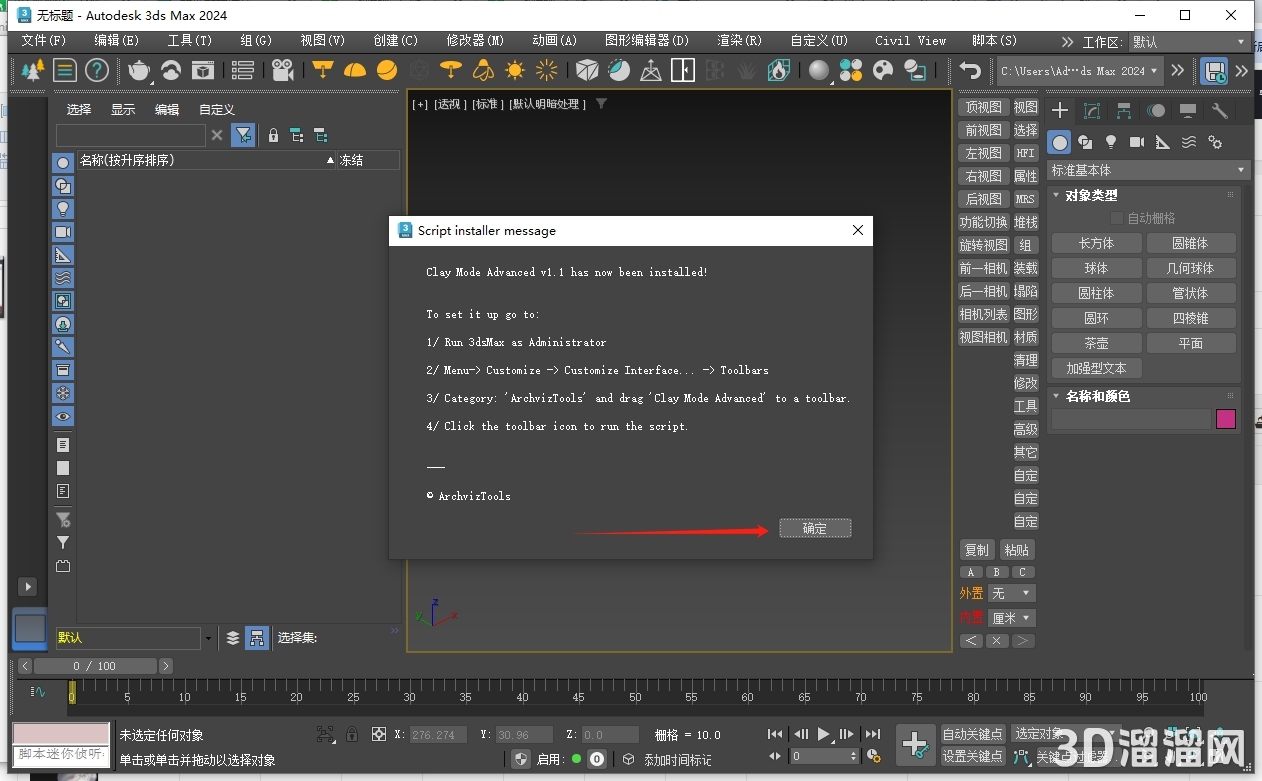
Task: Open the 工作区 默认 dropdown
Action: point(1188,42)
